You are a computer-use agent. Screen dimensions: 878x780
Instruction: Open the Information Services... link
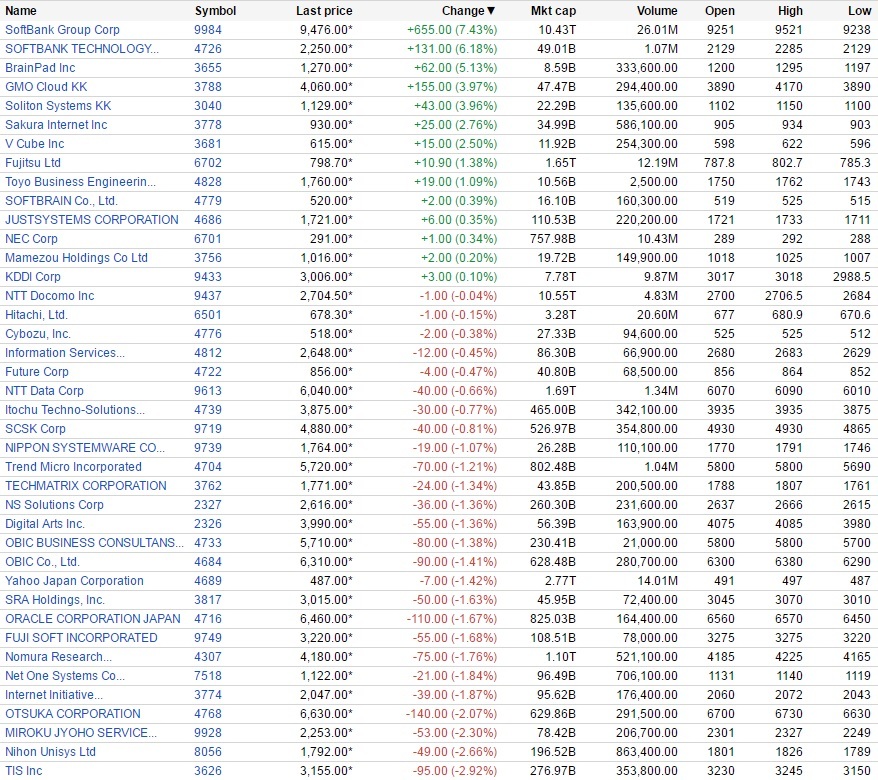pos(64,353)
